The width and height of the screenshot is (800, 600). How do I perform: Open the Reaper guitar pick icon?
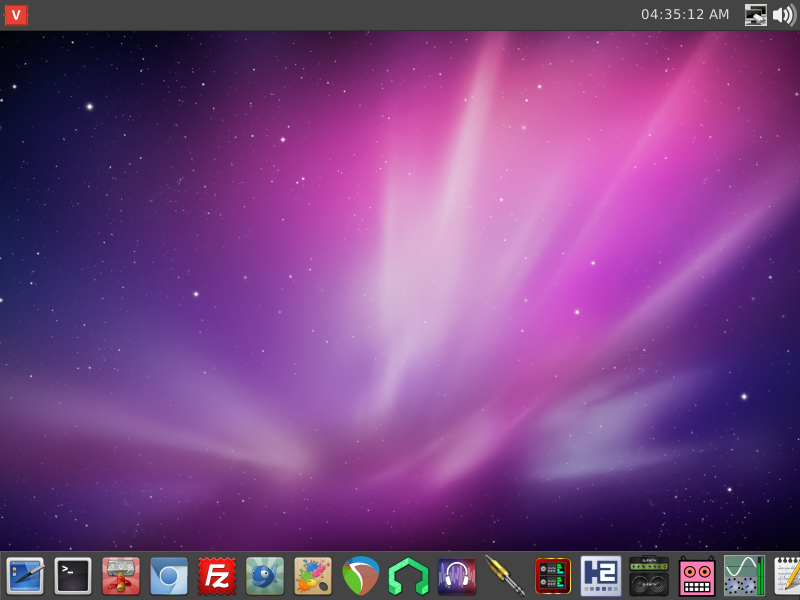pyautogui.click(x=361, y=576)
